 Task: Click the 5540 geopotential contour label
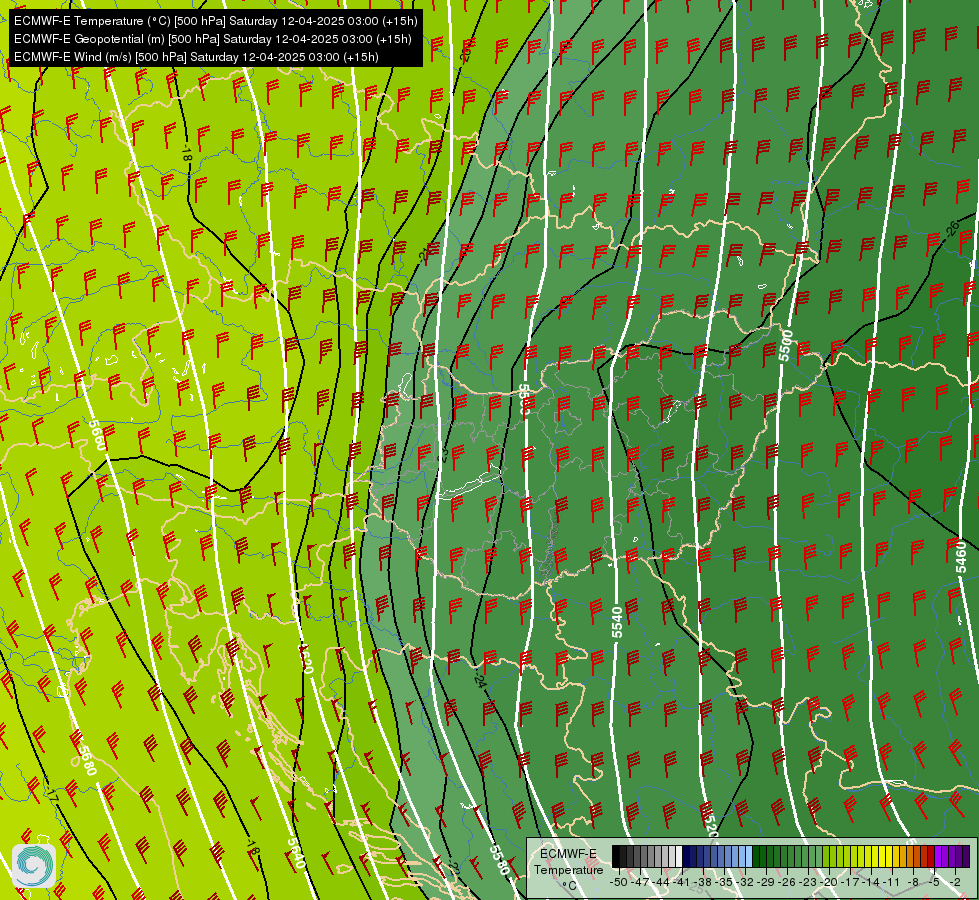(x=617, y=622)
